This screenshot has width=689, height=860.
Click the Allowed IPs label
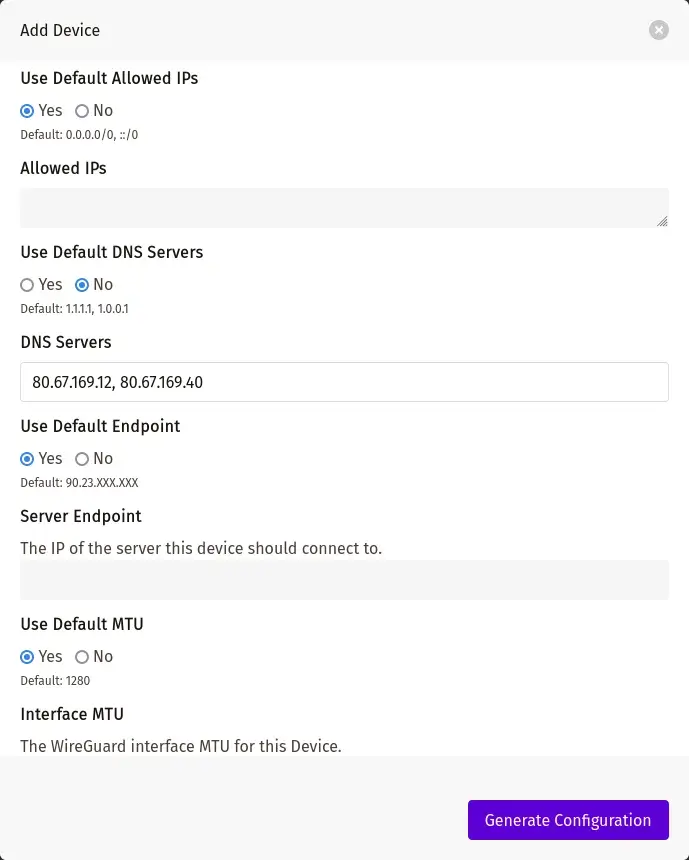[63, 168]
